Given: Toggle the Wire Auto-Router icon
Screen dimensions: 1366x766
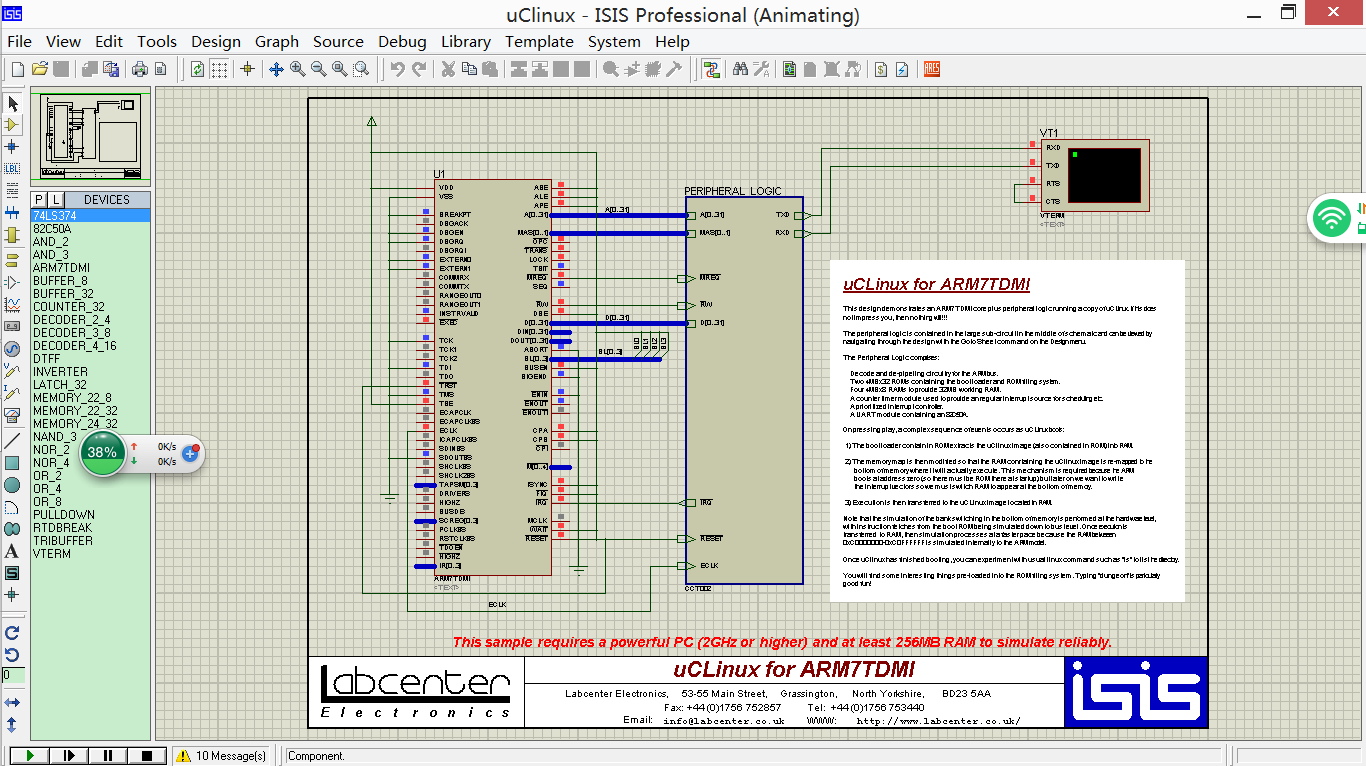Looking at the screenshot, I should click(x=711, y=69).
